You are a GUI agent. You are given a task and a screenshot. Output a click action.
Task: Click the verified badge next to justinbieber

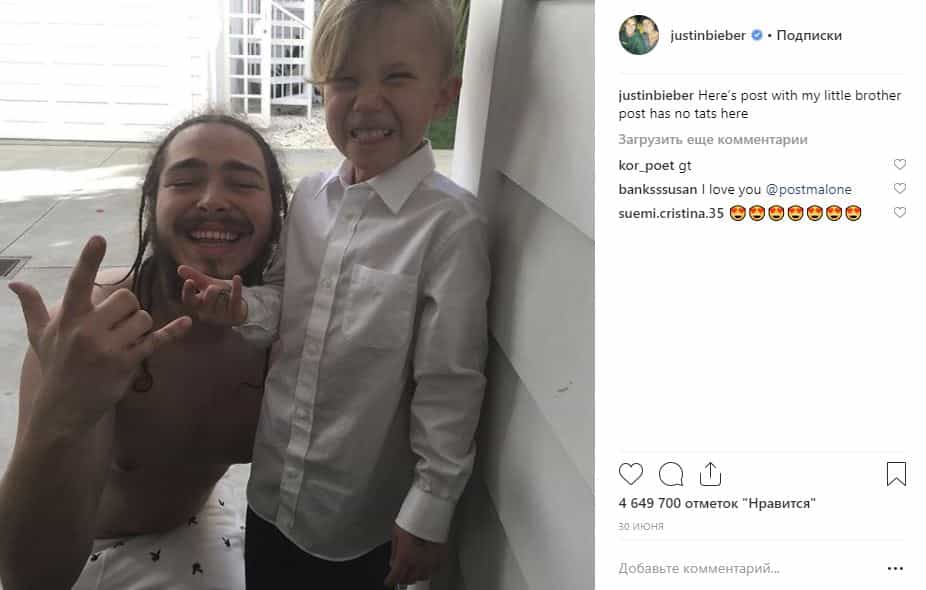[757, 35]
